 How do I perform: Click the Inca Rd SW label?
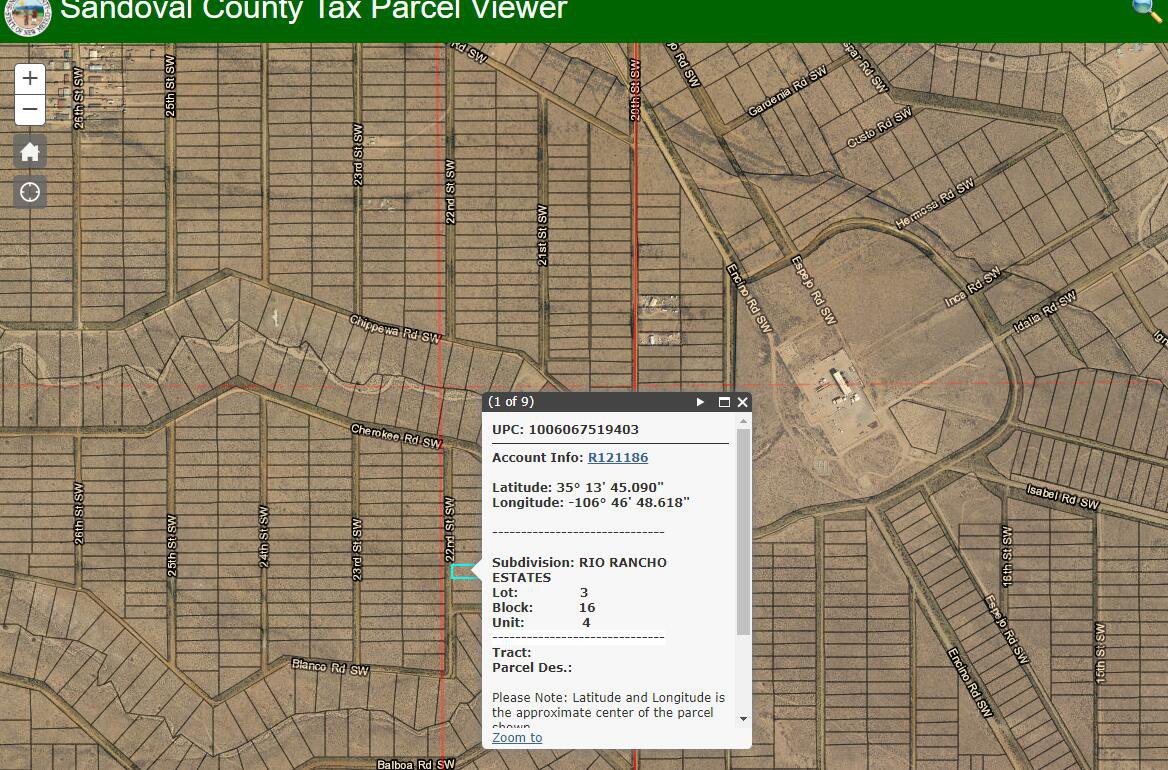973,288
